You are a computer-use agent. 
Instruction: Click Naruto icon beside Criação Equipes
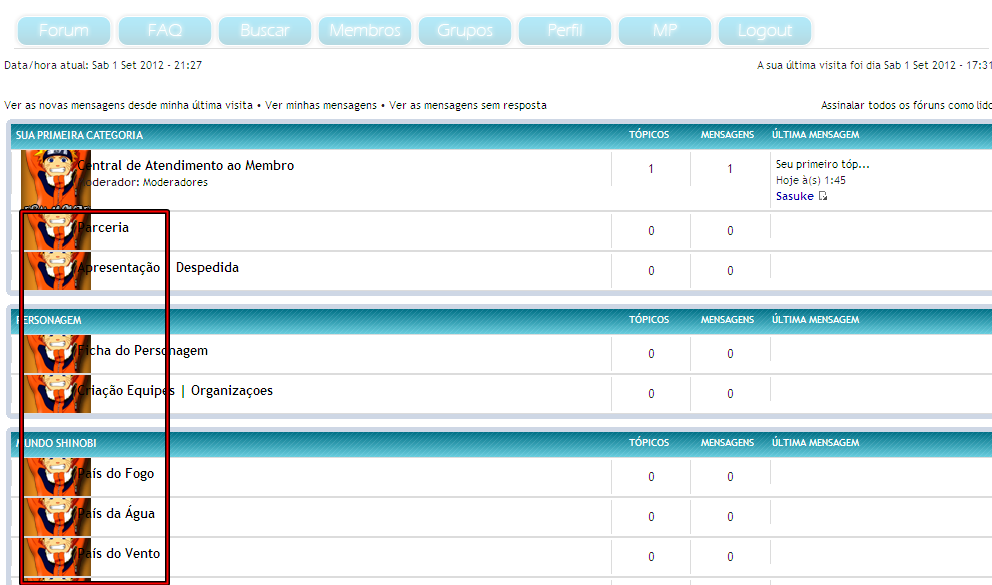tap(57, 394)
